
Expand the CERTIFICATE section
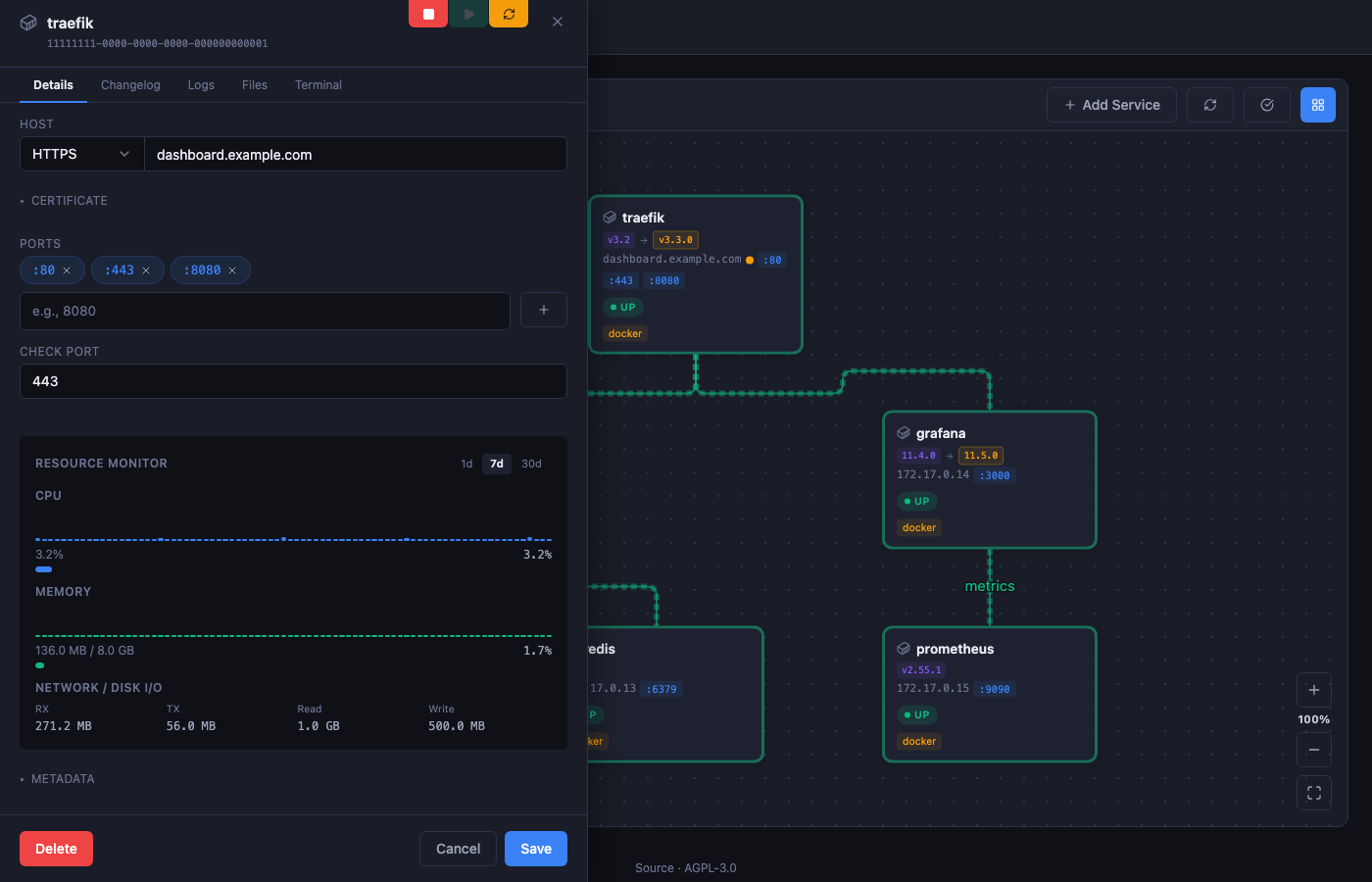64,201
